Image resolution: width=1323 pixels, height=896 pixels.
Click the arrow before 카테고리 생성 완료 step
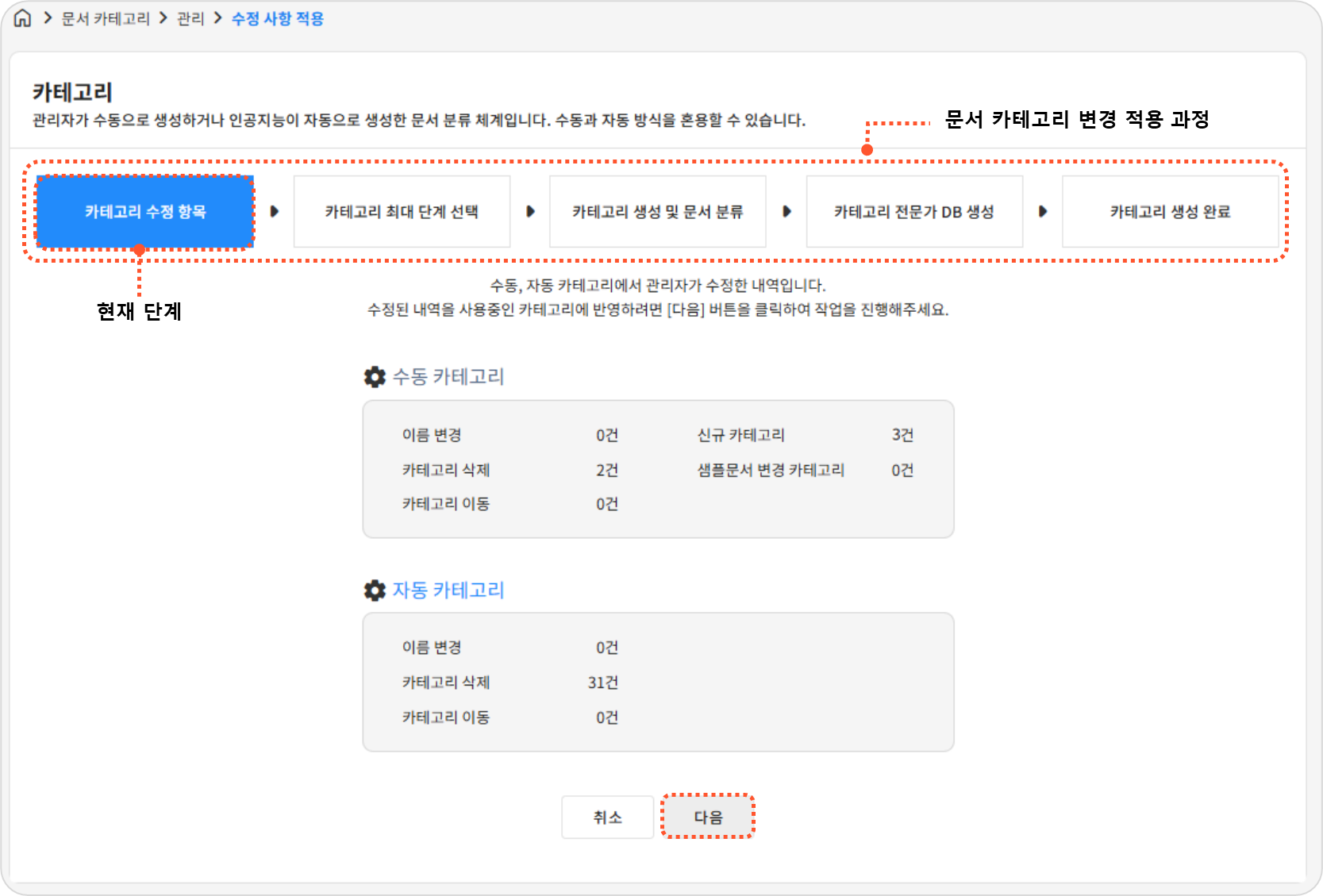click(x=1043, y=212)
